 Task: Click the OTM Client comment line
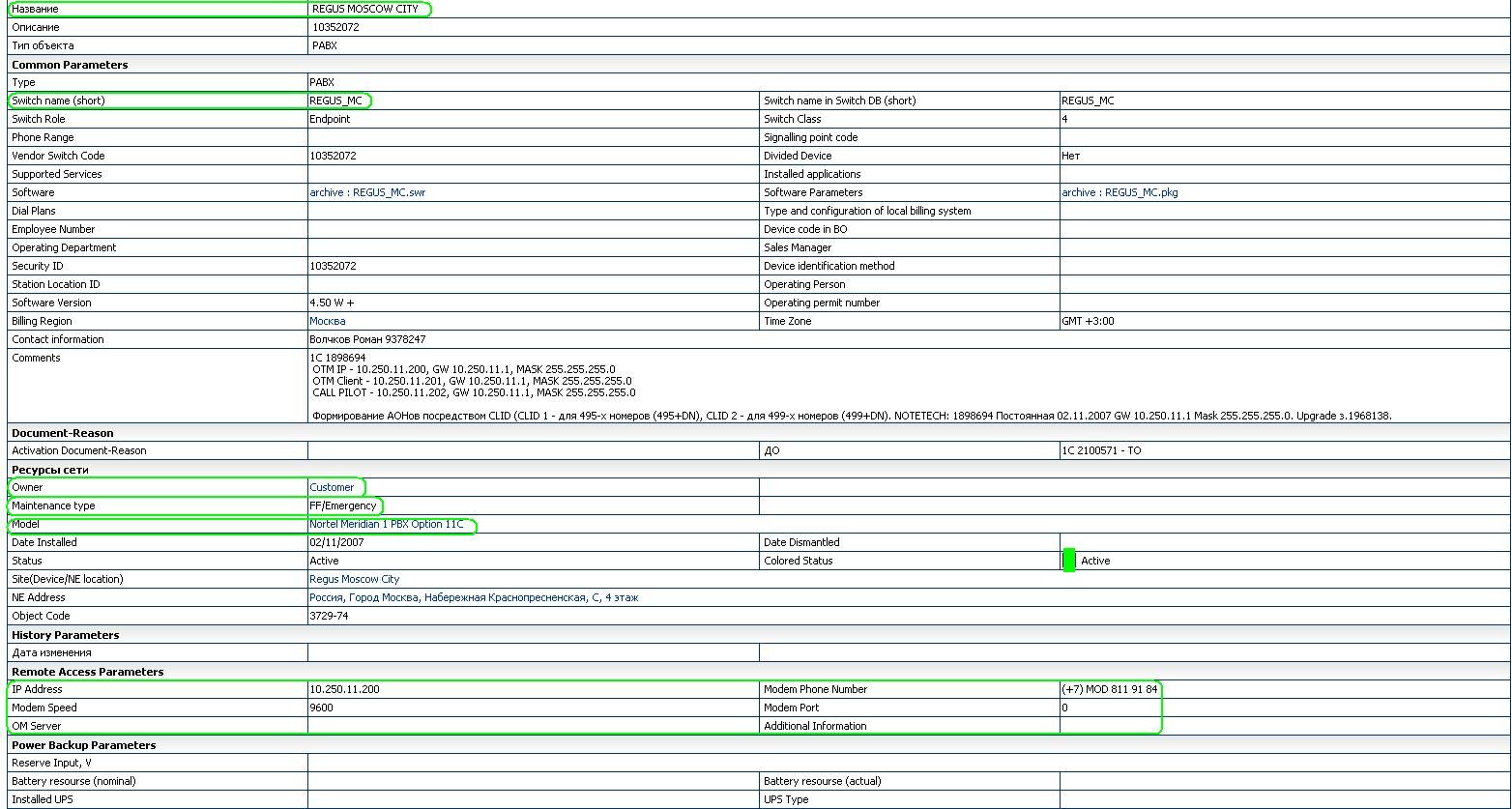coord(472,381)
